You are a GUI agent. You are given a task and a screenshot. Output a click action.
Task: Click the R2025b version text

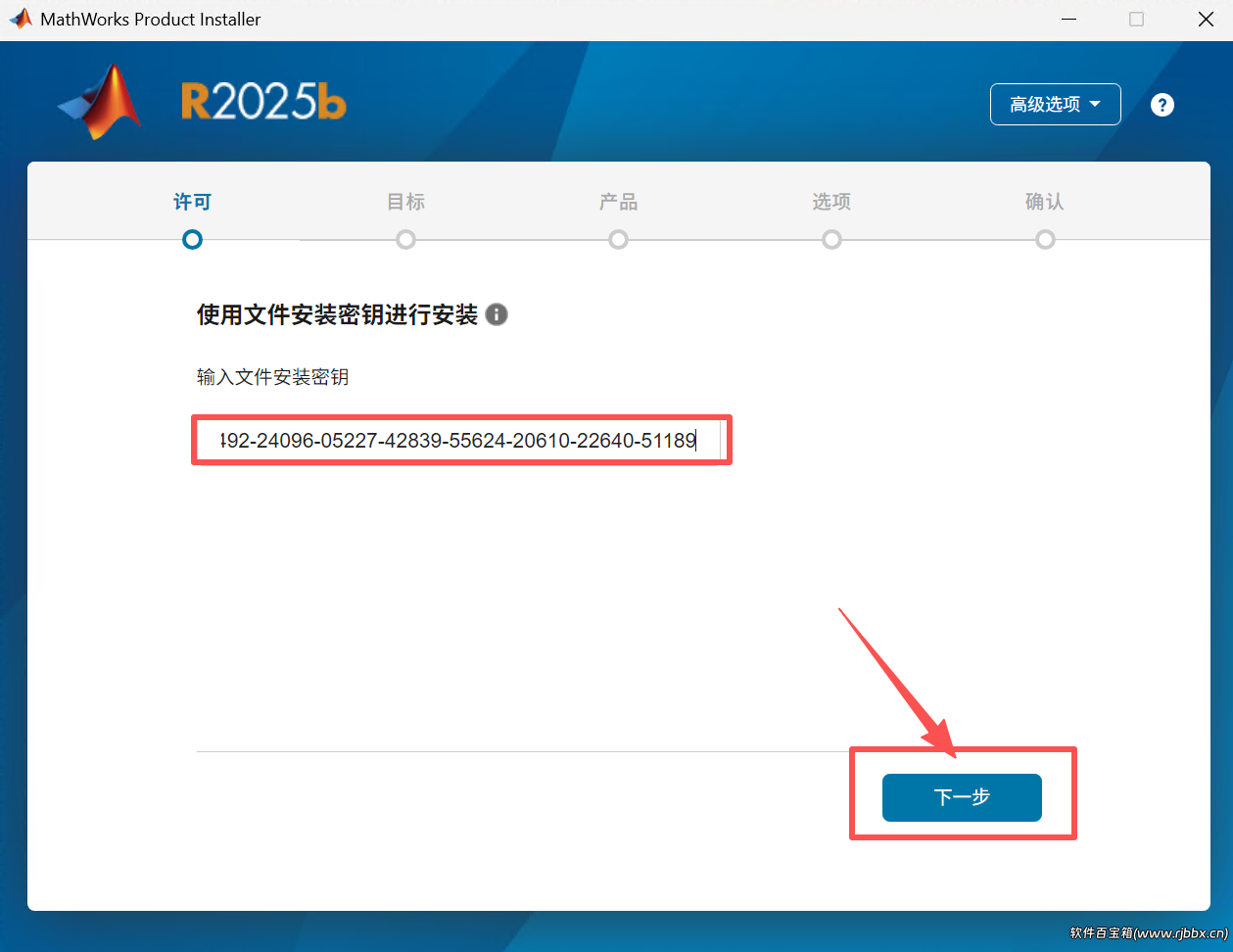(x=263, y=102)
